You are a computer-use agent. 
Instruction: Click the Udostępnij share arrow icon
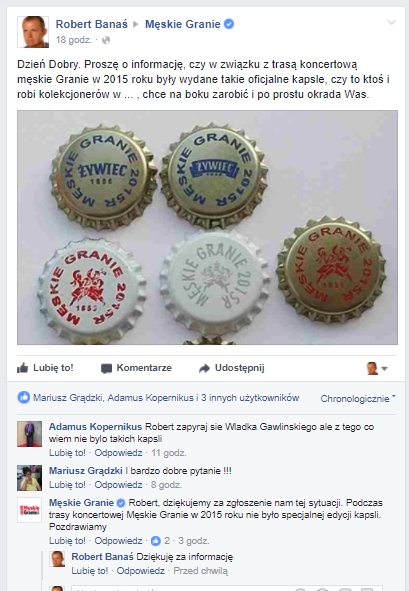tap(204, 368)
